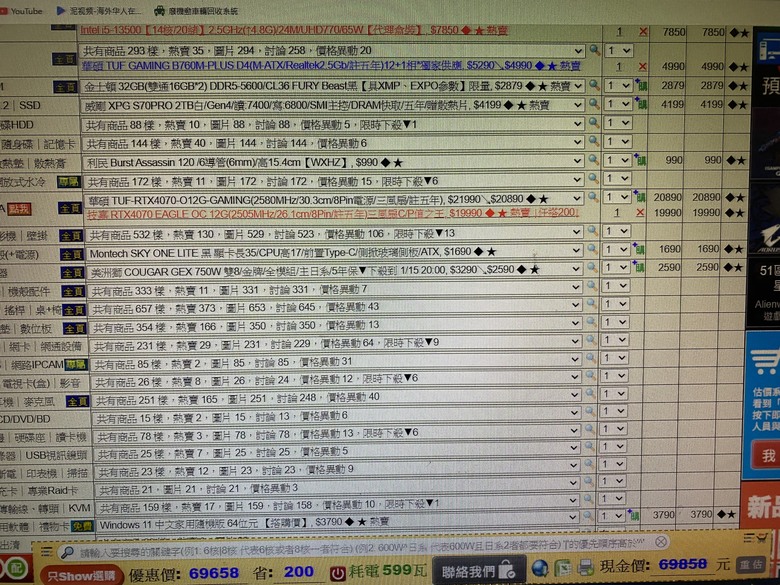The width and height of the screenshot is (780, 585).
Task: Click magnifier icon beside the COUGAR GEX 750W row
Action: point(592,267)
